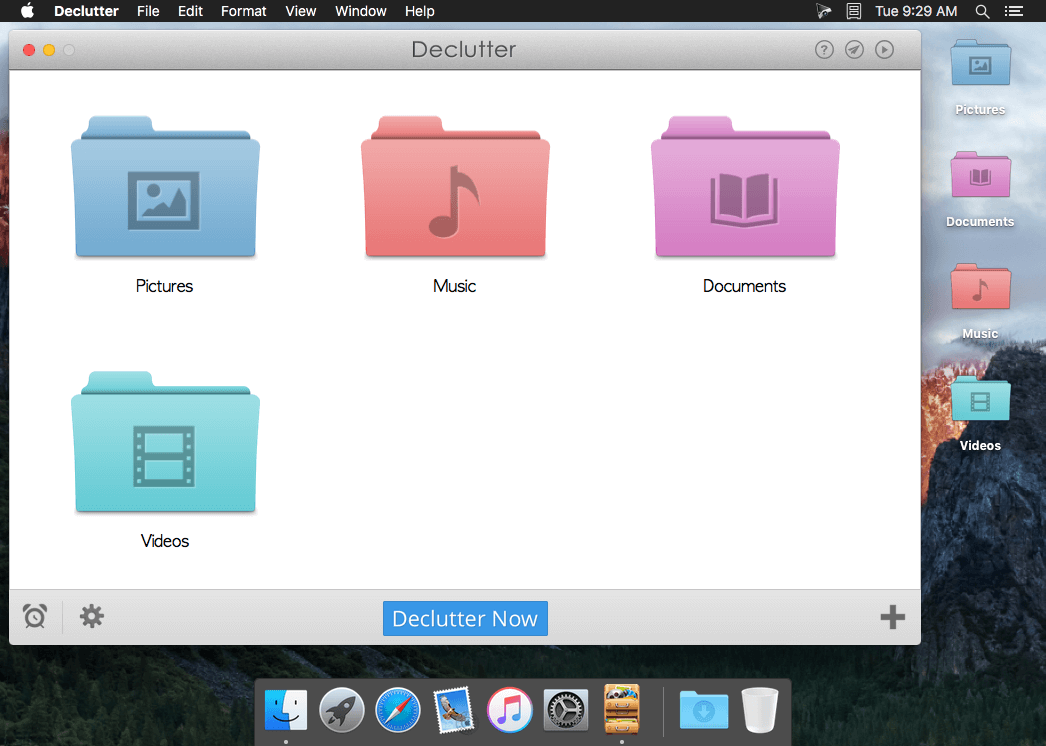Image resolution: width=1046 pixels, height=746 pixels.
Task: Click the Declutter Now button
Action: point(465,619)
